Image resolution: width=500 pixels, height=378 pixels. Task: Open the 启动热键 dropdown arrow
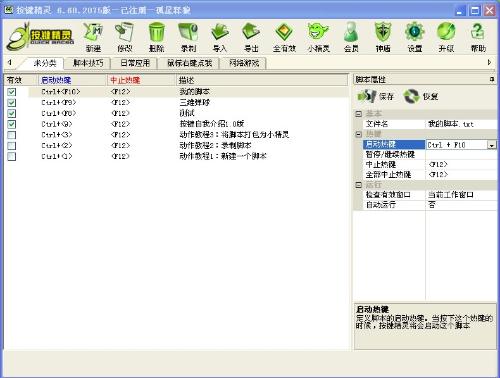coord(492,145)
